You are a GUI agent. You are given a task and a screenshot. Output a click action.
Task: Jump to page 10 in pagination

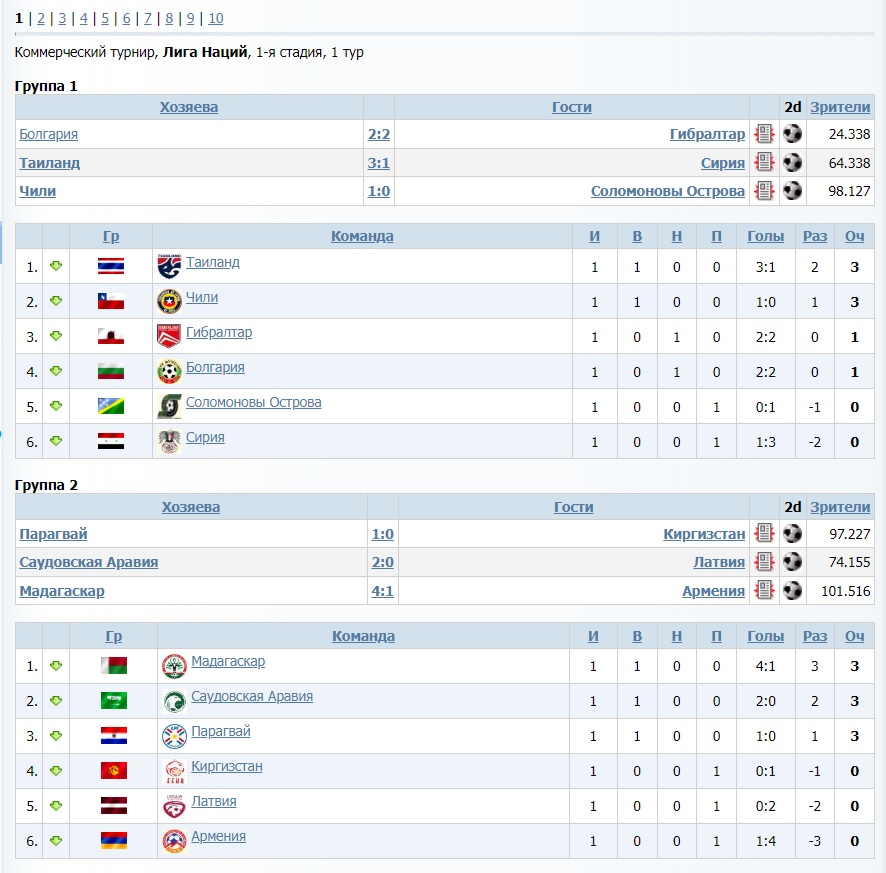(215, 18)
